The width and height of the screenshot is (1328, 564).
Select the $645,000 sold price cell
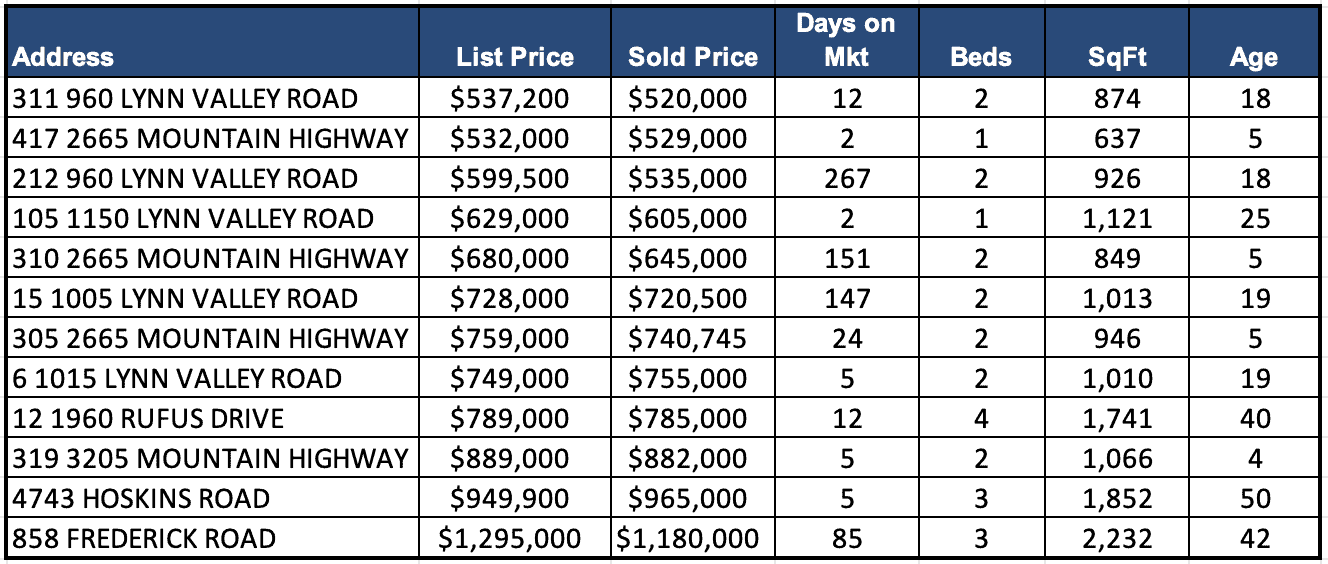pos(688,259)
